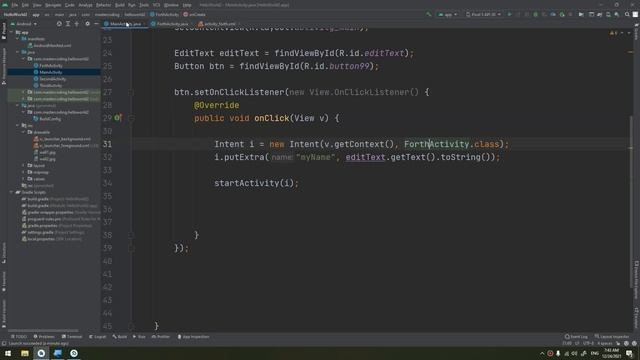The image size is (640, 360).
Task: Open the Navigate menu
Action: click(53, 5)
